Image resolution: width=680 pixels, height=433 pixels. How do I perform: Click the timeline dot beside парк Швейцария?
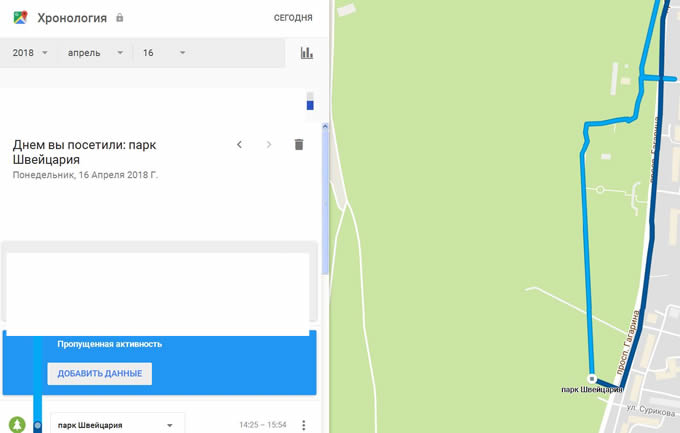(x=38, y=425)
